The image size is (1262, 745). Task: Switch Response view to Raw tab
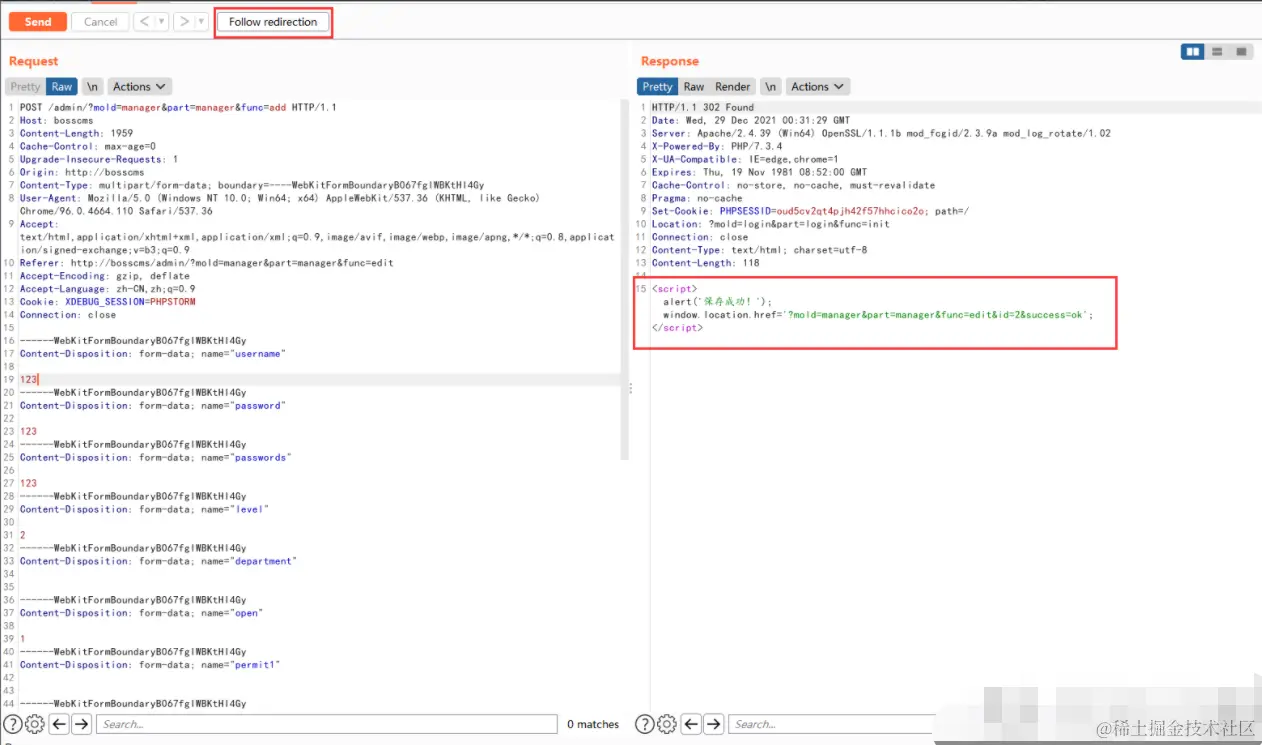pos(694,87)
